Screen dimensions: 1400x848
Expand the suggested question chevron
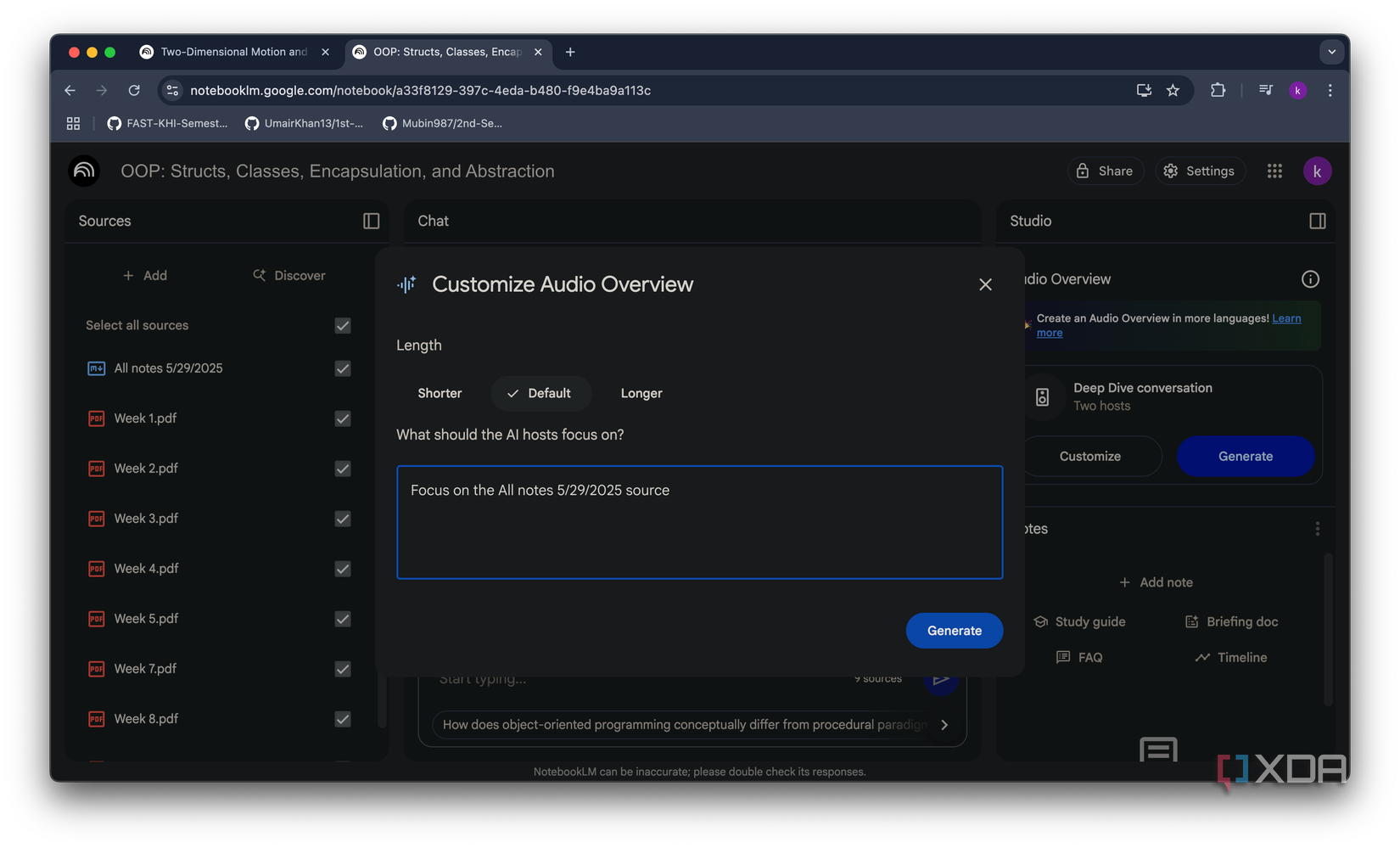coord(944,725)
